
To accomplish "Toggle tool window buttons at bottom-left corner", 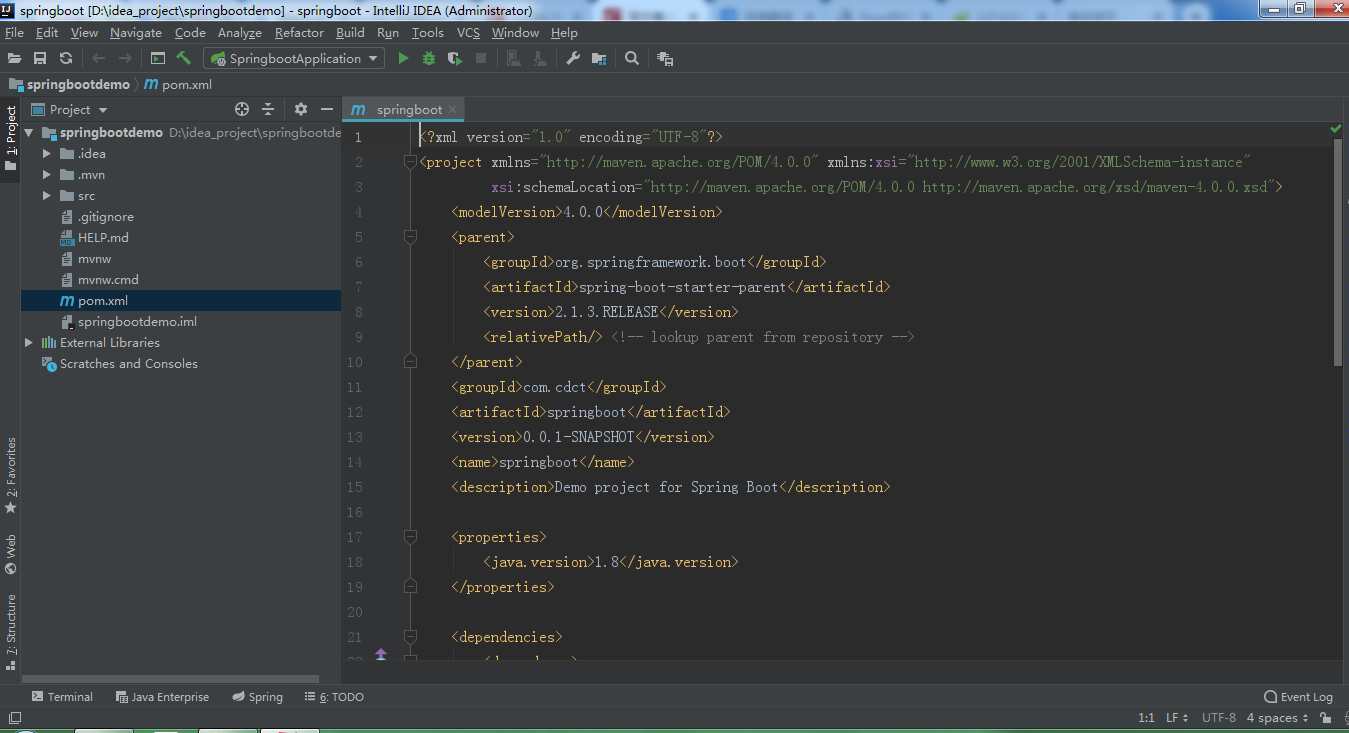I will (x=15, y=717).
